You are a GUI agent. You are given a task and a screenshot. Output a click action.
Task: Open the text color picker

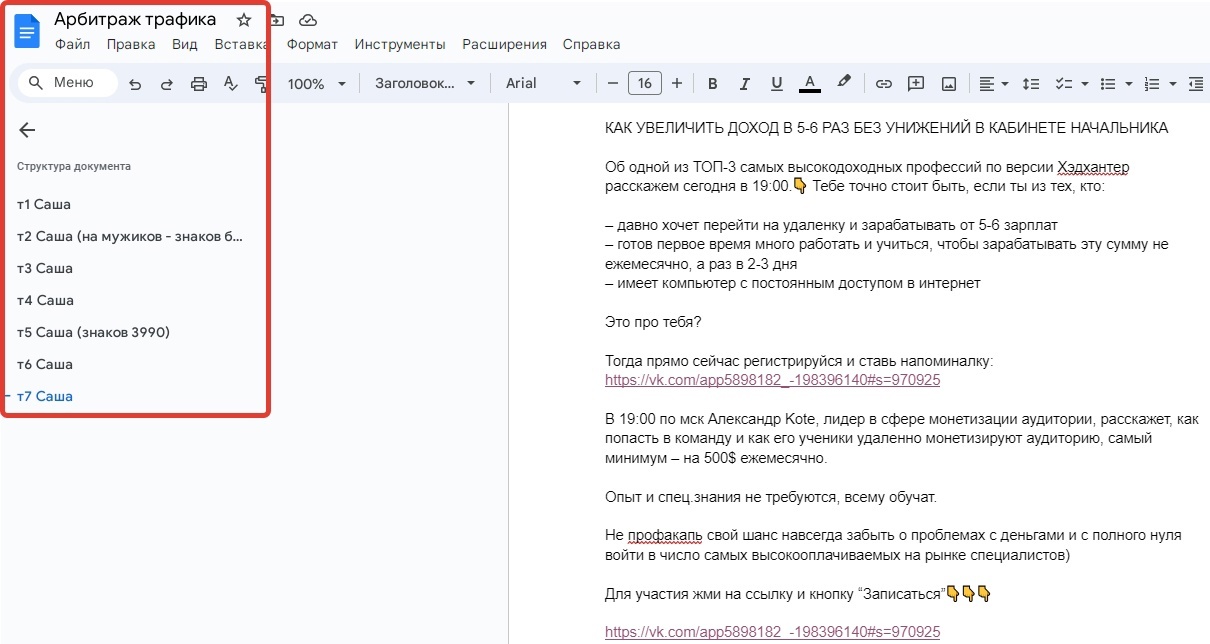[x=810, y=84]
